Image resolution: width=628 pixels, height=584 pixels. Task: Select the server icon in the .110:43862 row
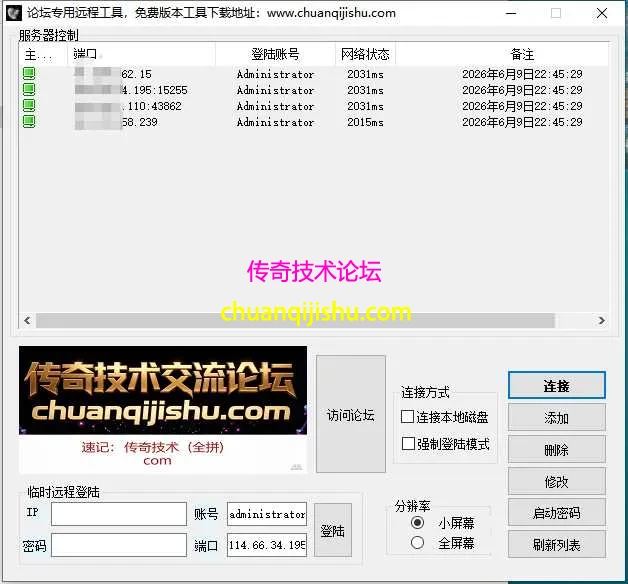tap(29, 106)
